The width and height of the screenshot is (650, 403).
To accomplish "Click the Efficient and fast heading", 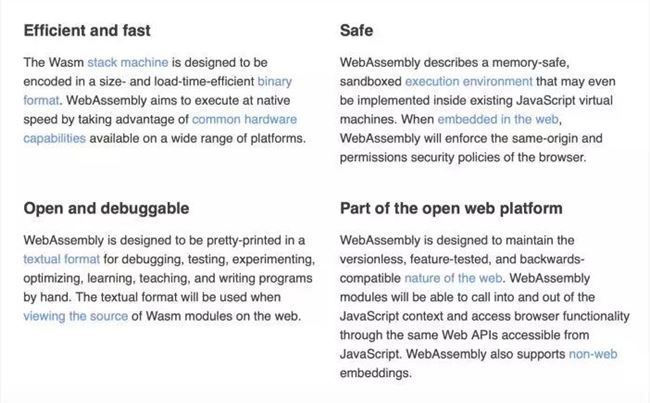I will click(87, 31).
